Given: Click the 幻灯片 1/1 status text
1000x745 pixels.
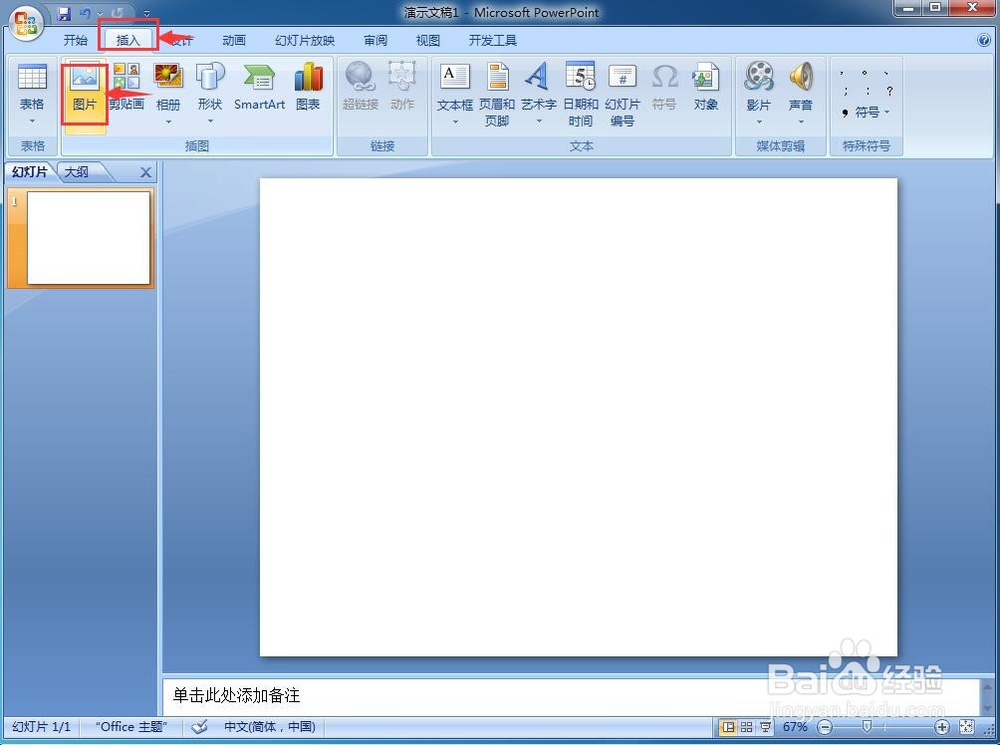Looking at the screenshot, I should (41, 727).
